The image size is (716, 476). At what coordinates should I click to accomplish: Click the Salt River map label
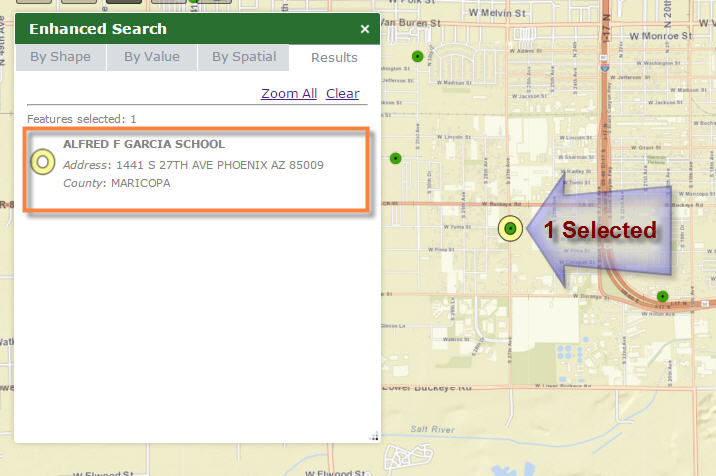pyautogui.click(x=432, y=429)
